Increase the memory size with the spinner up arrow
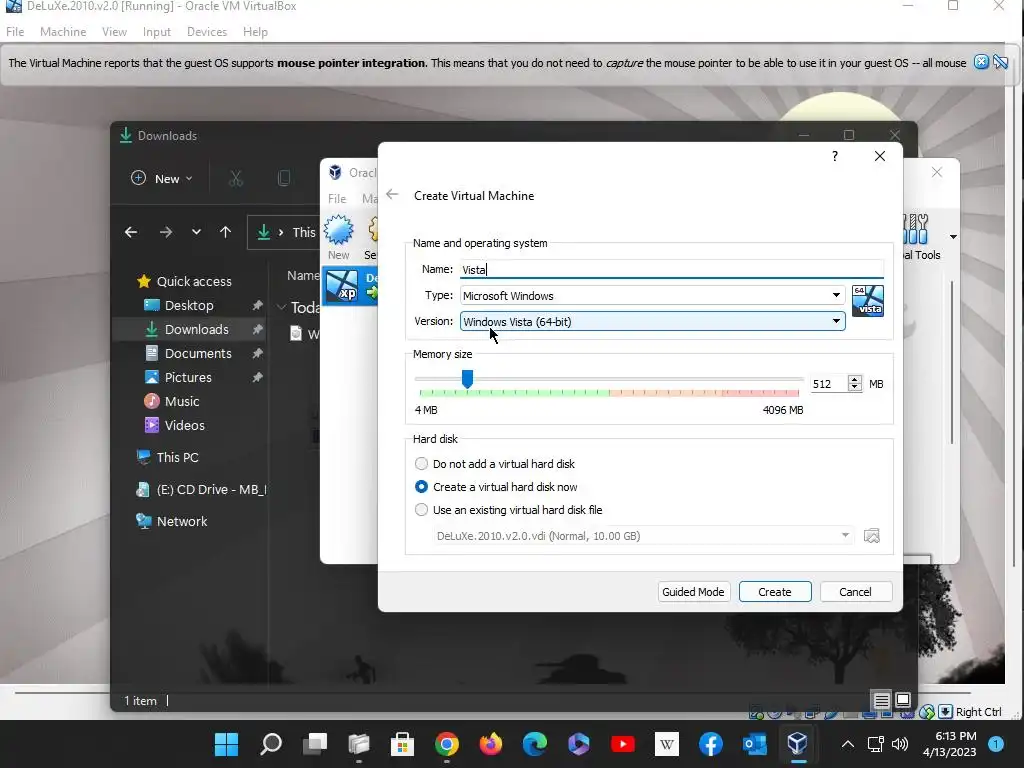Image resolution: width=1024 pixels, height=768 pixels. point(854,379)
